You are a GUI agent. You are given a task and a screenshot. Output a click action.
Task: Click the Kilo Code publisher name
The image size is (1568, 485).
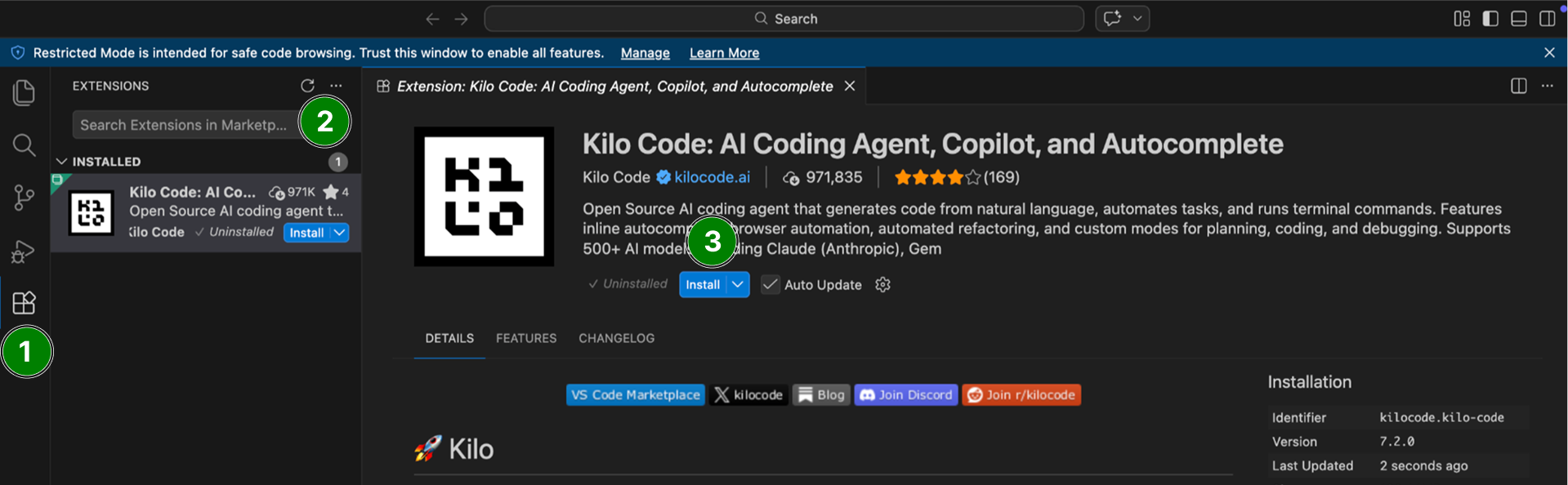pos(616,177)
